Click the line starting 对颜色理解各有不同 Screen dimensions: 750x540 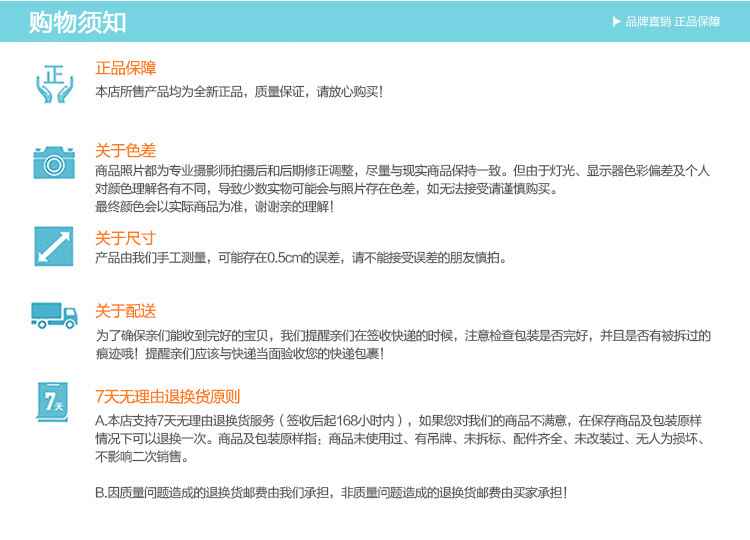[327, 189]
